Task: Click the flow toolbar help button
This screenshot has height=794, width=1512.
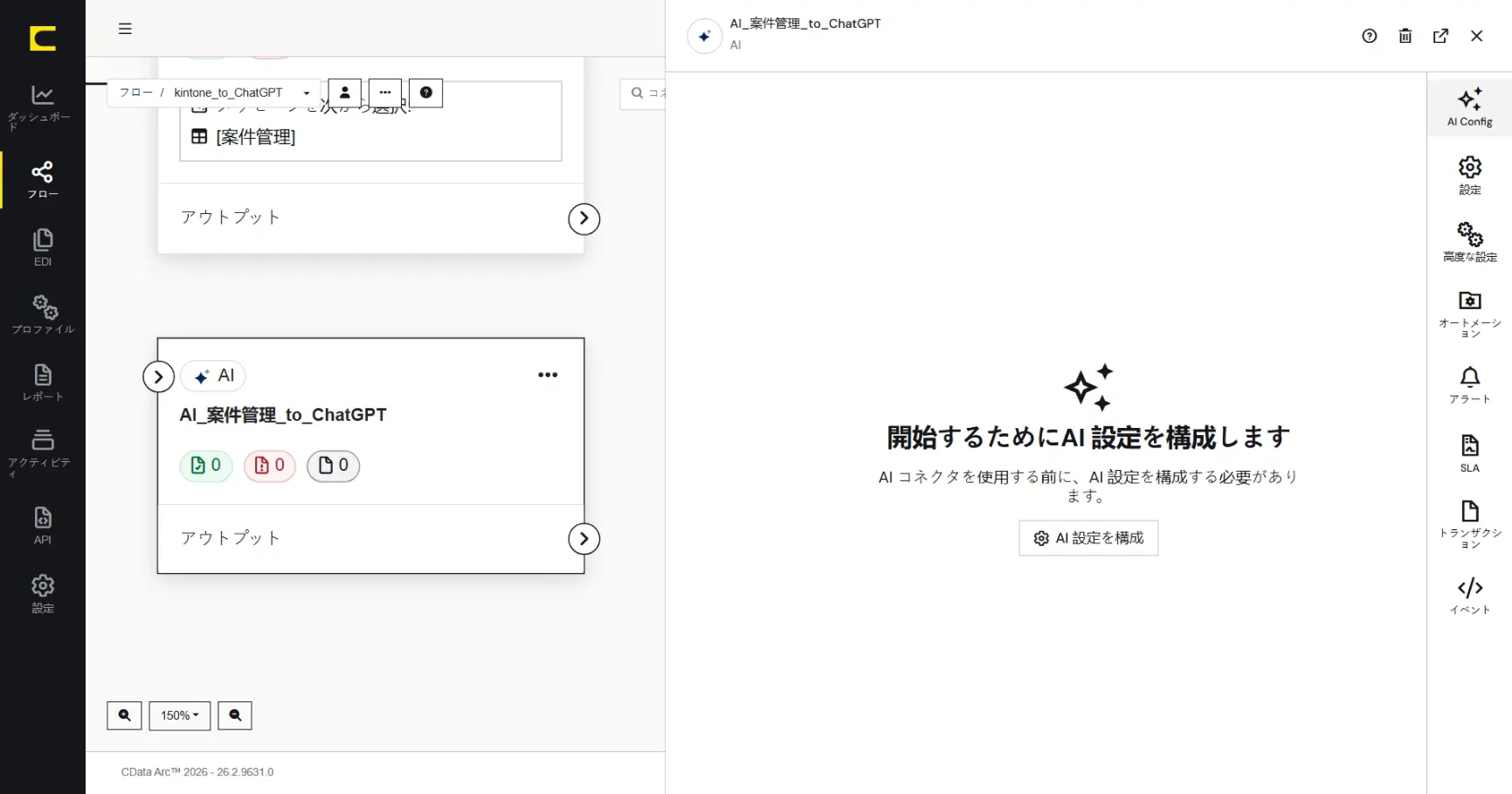Action: [x=425, y=93]
